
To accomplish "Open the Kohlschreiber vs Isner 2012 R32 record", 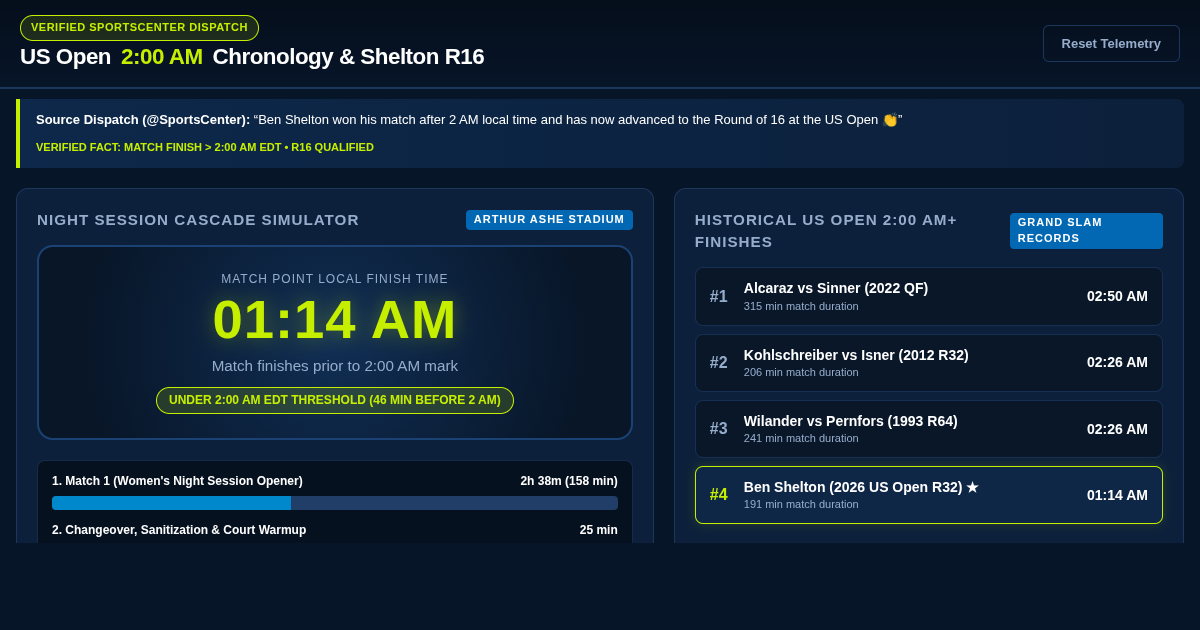I will click(929, 363).
